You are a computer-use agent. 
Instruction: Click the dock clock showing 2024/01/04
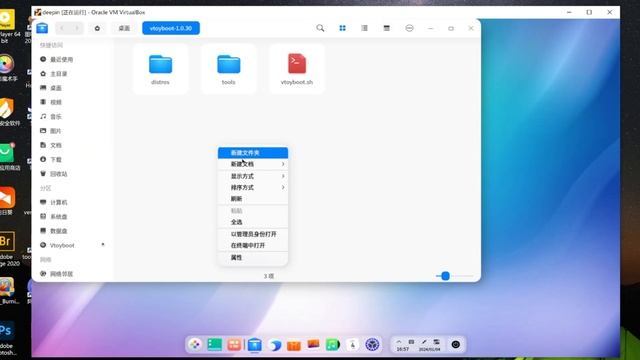429,349
